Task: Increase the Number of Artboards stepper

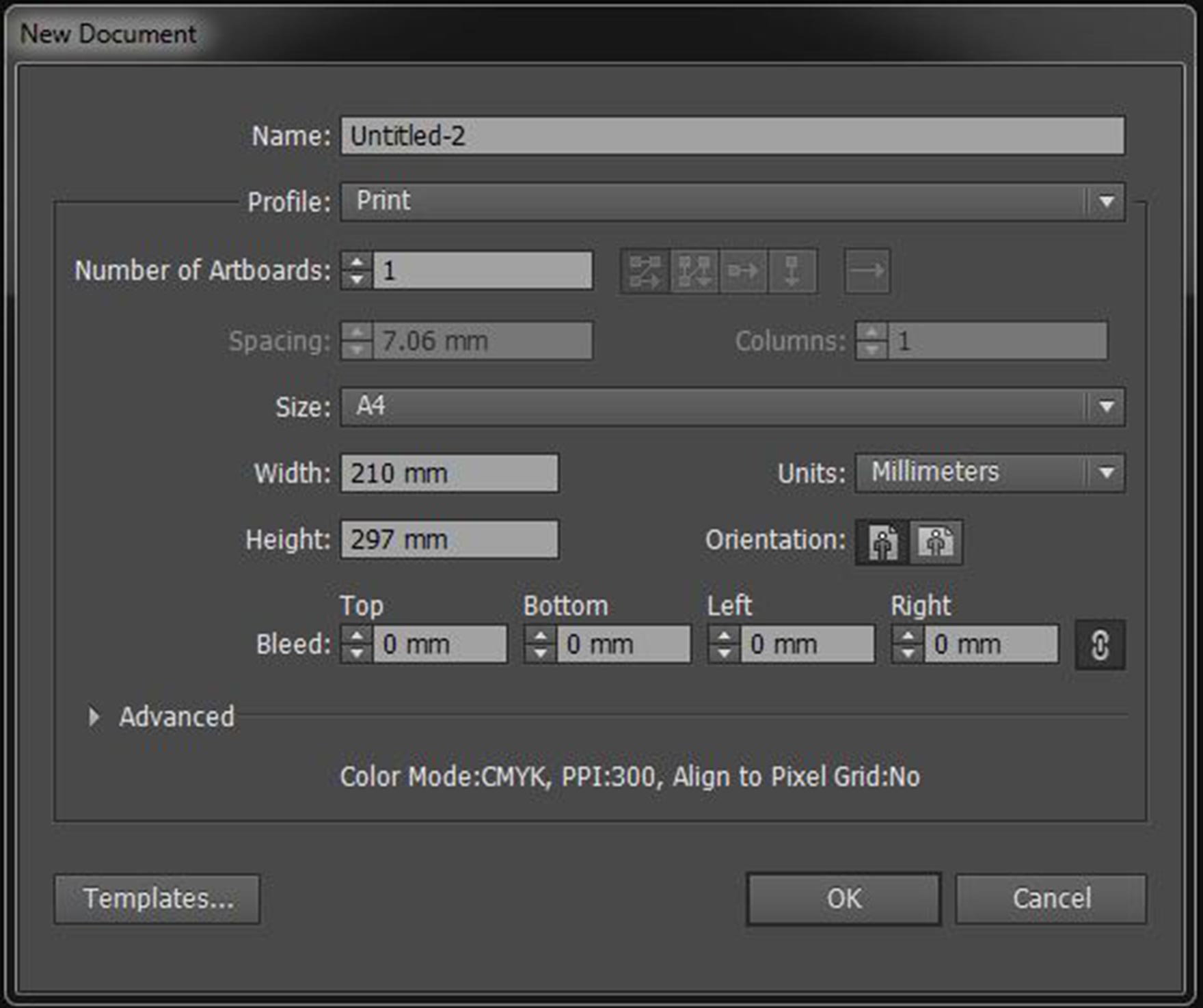Action: click(357, 262)
